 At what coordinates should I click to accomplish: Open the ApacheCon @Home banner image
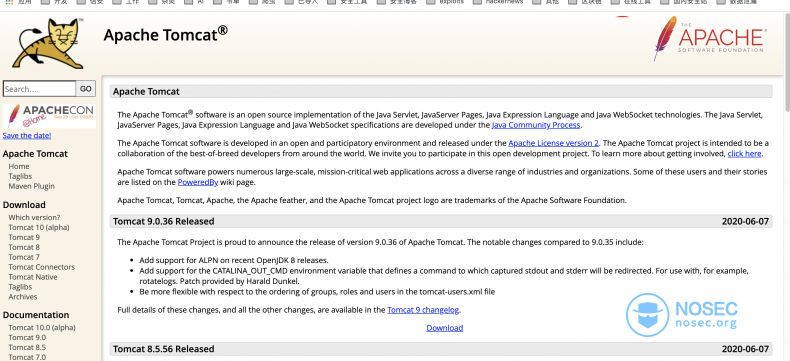coord(49,116)
